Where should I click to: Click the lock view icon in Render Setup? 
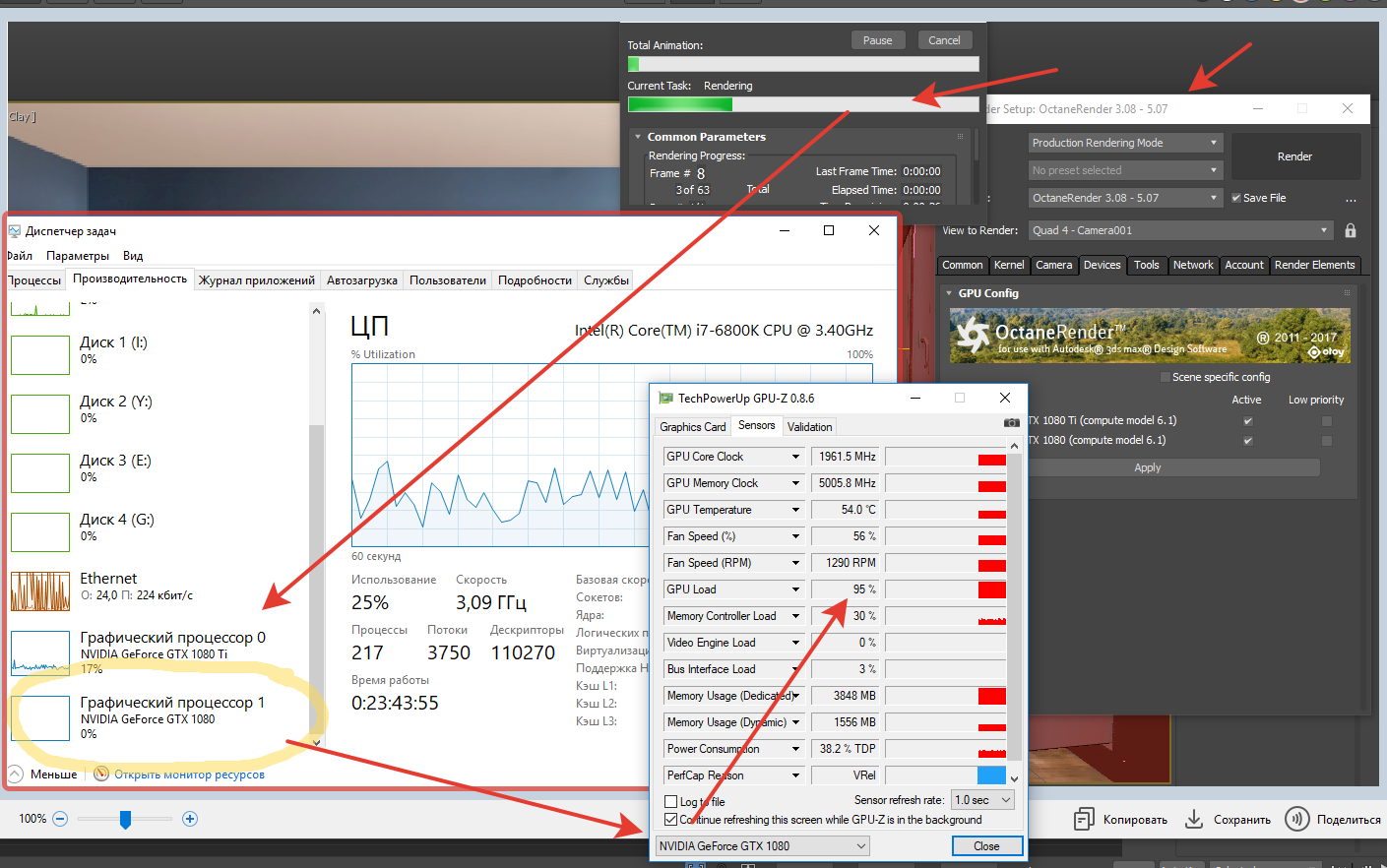pos(1351,230)
